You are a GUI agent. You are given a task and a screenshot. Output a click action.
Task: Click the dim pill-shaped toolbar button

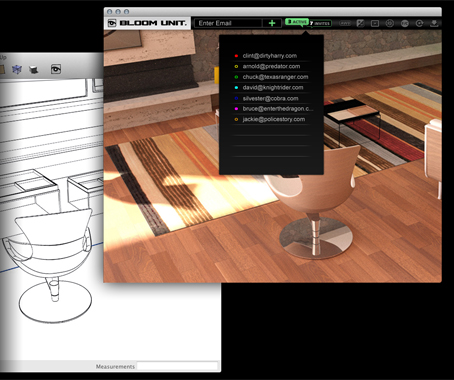coord(345,23)
